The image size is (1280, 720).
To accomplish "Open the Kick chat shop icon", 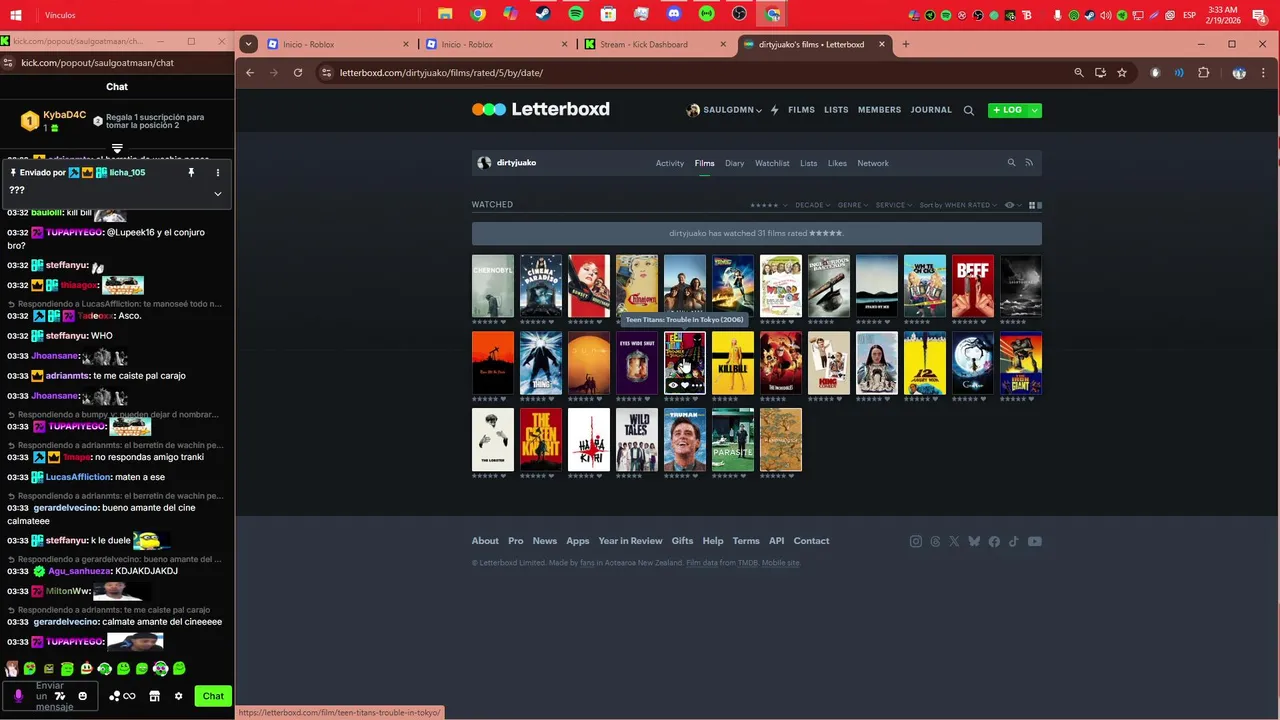I will point(154,696).
